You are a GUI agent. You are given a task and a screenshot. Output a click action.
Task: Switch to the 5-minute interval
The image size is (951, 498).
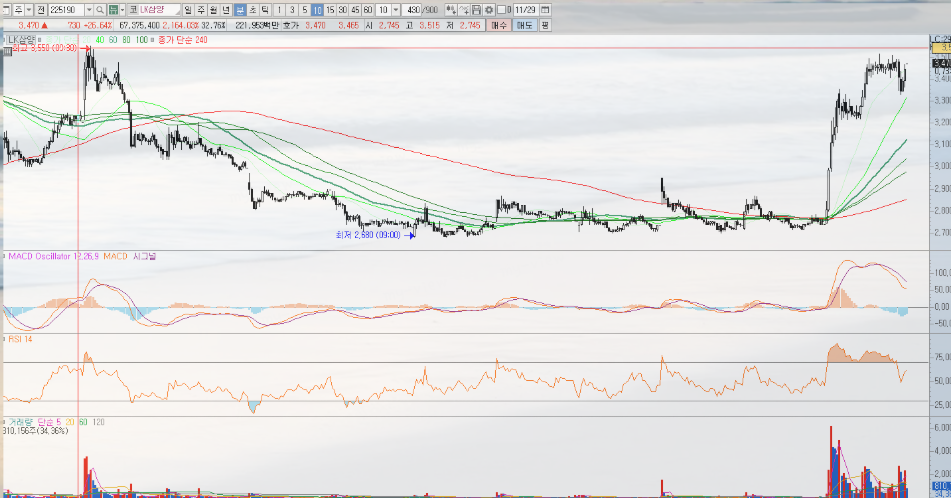tap(304, 10)
